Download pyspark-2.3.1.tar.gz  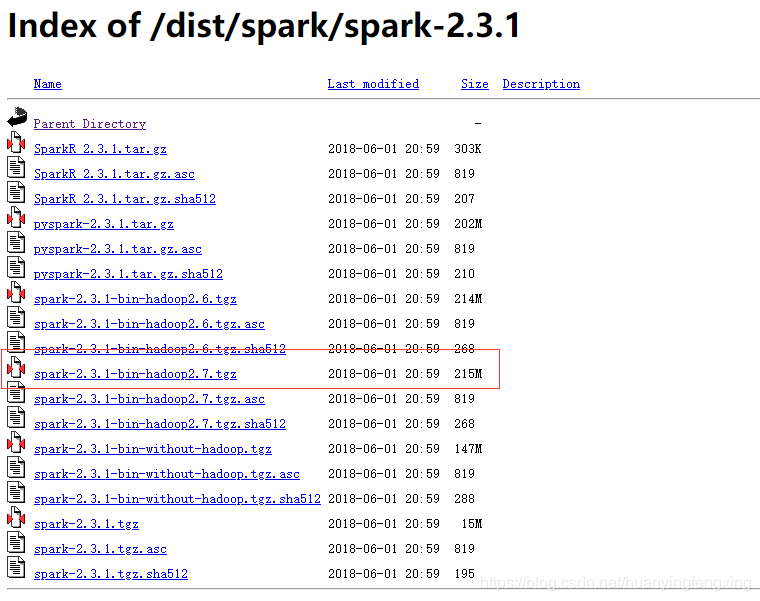104,224
